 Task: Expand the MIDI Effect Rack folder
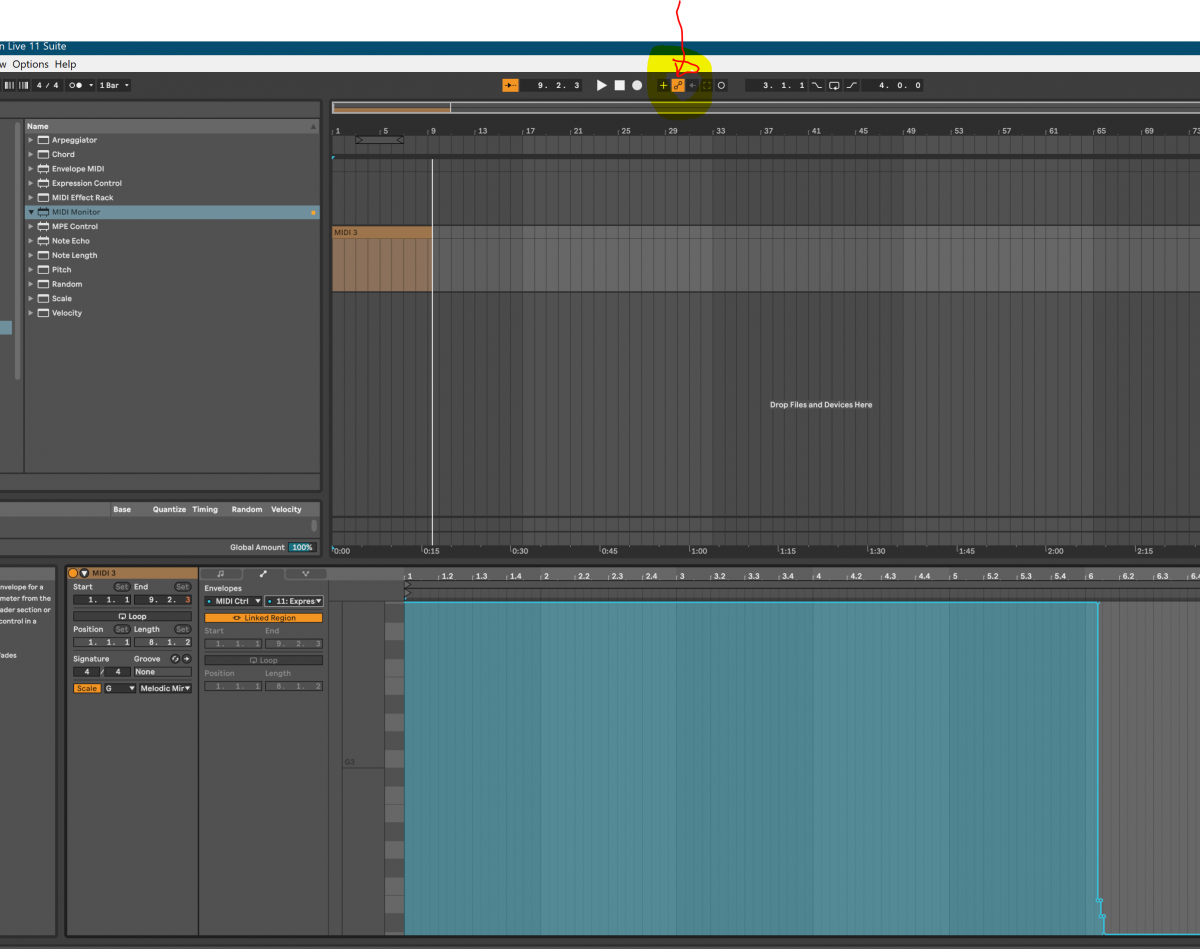pos(31,197)
